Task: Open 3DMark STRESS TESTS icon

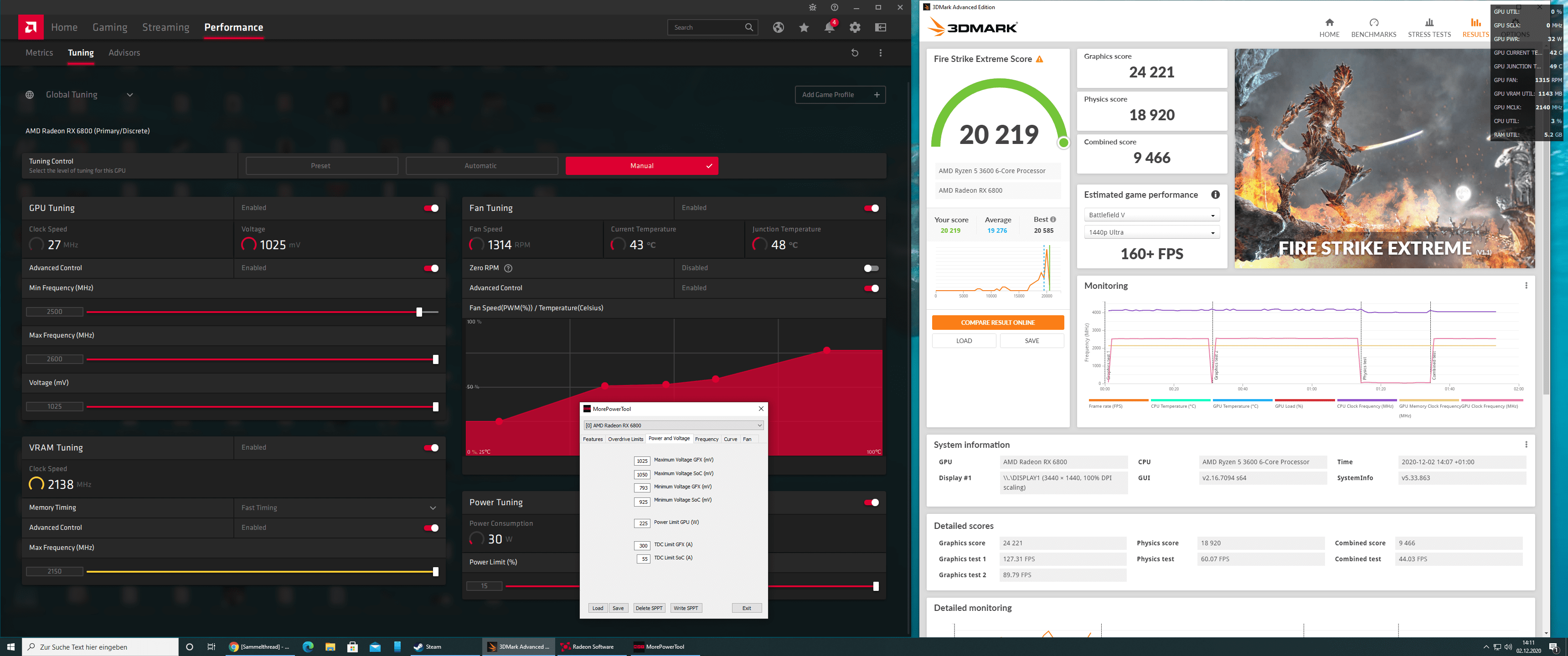Action: click(1429, 22)
